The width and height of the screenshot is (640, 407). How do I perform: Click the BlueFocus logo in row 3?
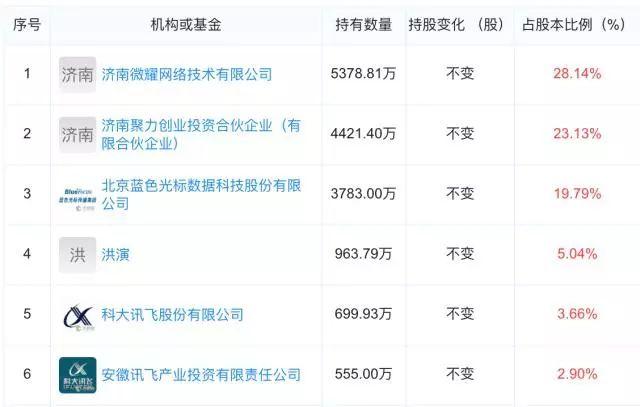point(78,194)
